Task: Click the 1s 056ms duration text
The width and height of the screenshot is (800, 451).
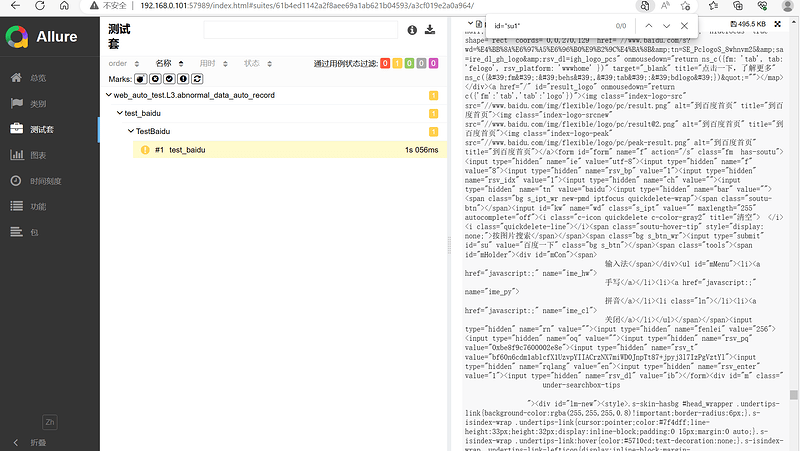Action: 421,150
